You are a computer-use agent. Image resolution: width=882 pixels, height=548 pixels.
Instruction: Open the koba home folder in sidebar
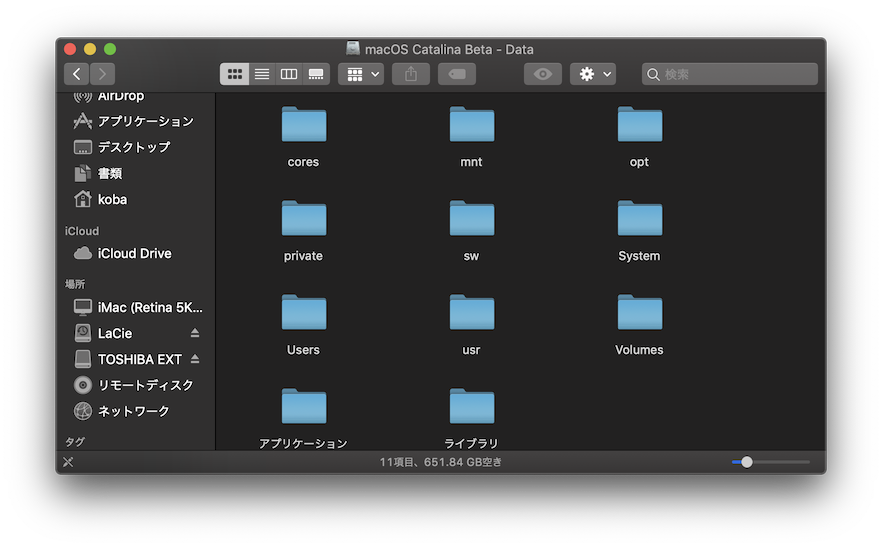click(x=100, y=199)
